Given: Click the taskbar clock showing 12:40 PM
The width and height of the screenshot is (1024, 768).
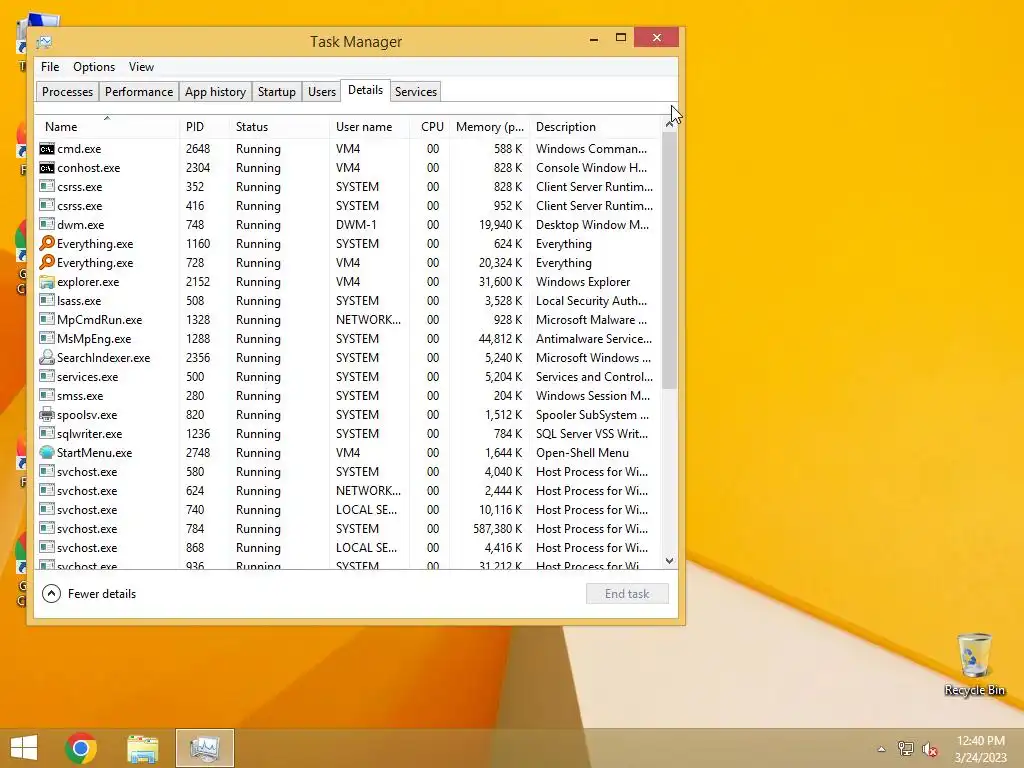Looking at the screenshot, I should [x=980, y=748].
